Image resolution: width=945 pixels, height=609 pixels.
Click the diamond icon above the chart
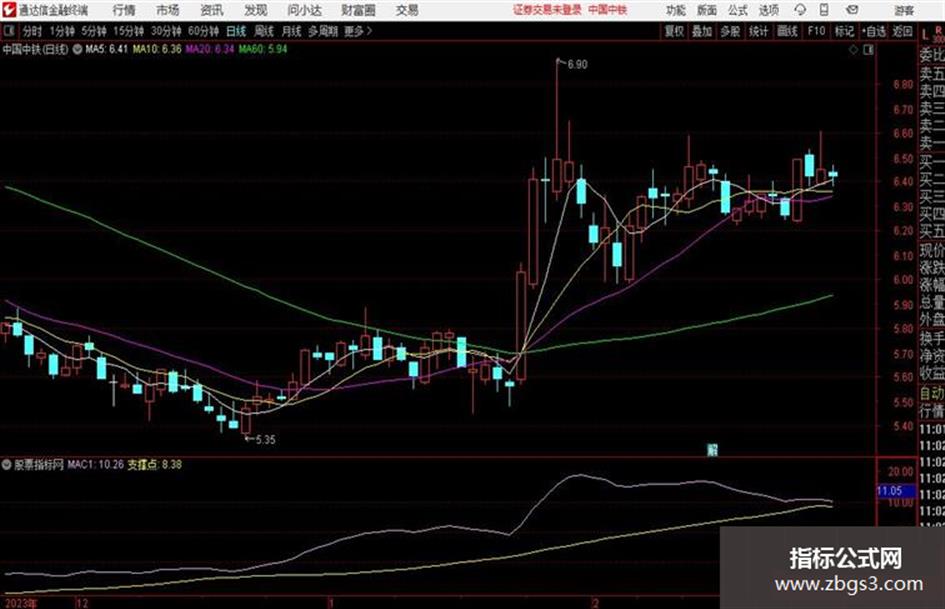pos(853,50)
